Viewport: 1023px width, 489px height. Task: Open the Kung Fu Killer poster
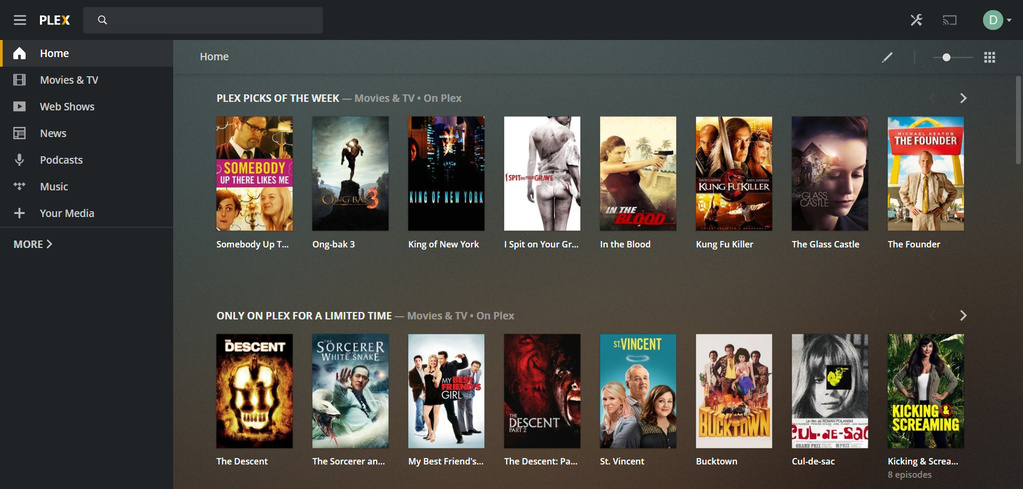coord(734,173)
